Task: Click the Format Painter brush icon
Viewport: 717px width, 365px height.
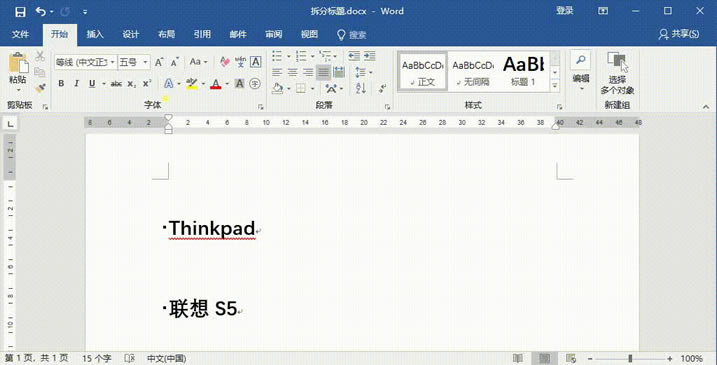Action: (40, 87)
